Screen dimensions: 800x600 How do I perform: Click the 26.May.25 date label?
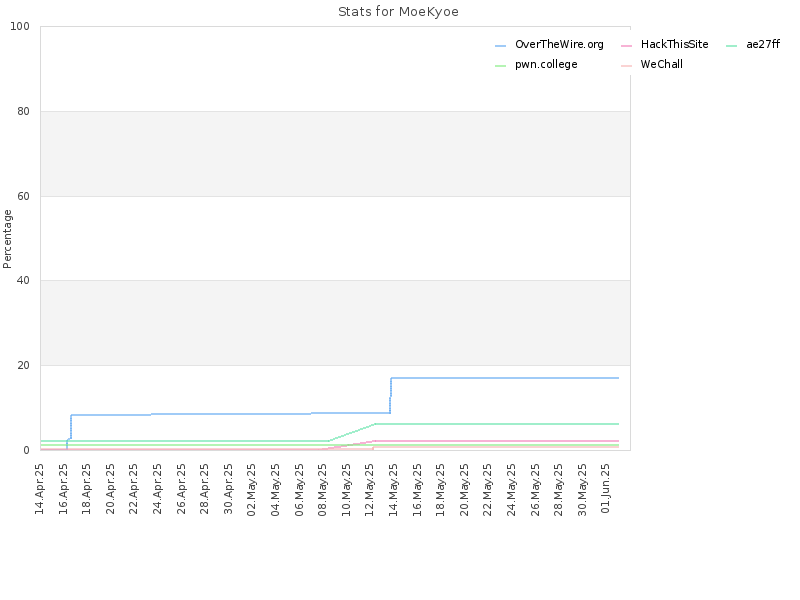pos(535,490)
